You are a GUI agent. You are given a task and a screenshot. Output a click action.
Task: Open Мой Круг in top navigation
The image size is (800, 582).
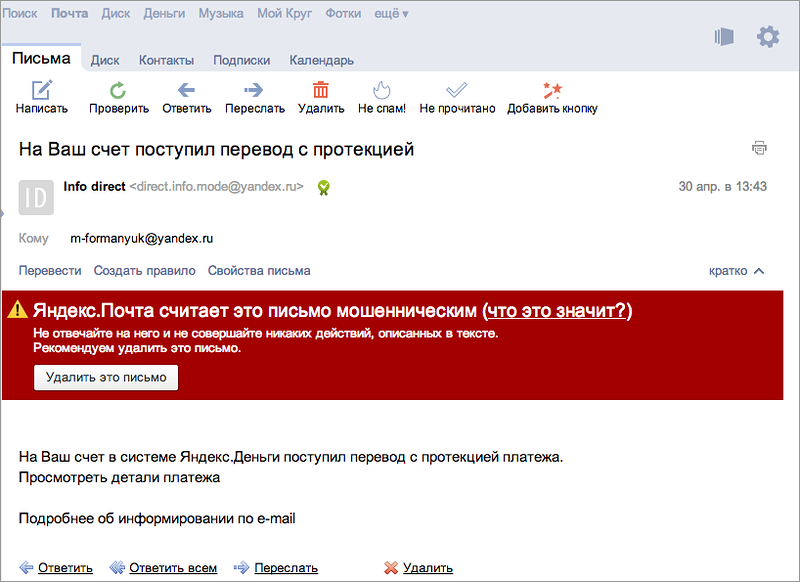tap(284, 13)
